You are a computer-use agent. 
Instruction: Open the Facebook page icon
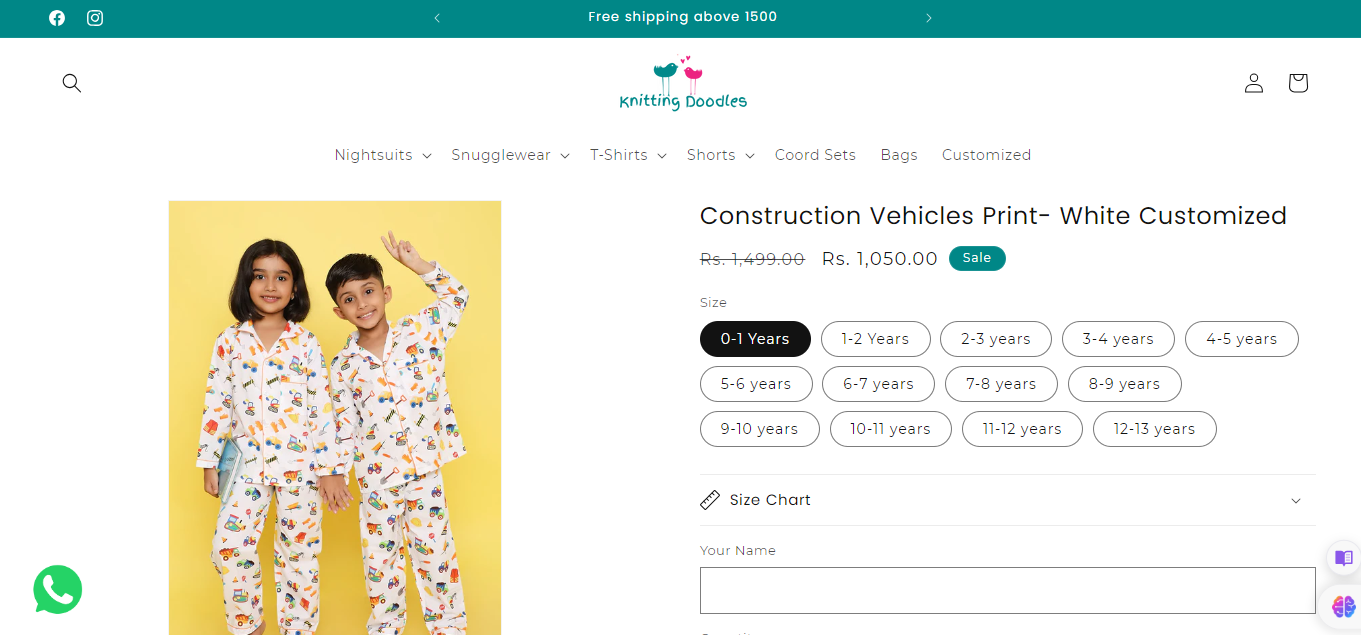[x=57, y=18]
